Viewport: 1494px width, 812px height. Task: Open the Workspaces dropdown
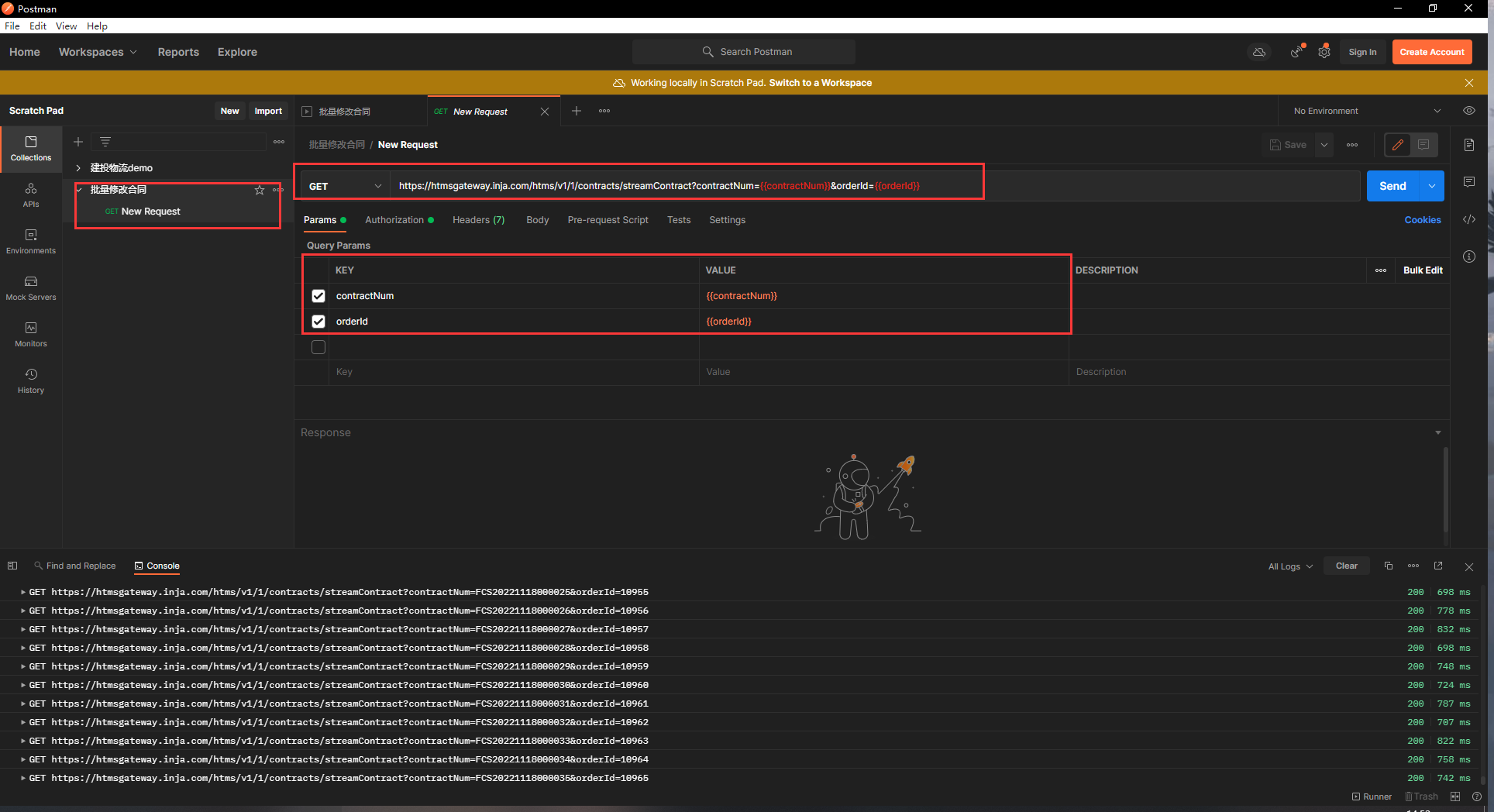98,52
